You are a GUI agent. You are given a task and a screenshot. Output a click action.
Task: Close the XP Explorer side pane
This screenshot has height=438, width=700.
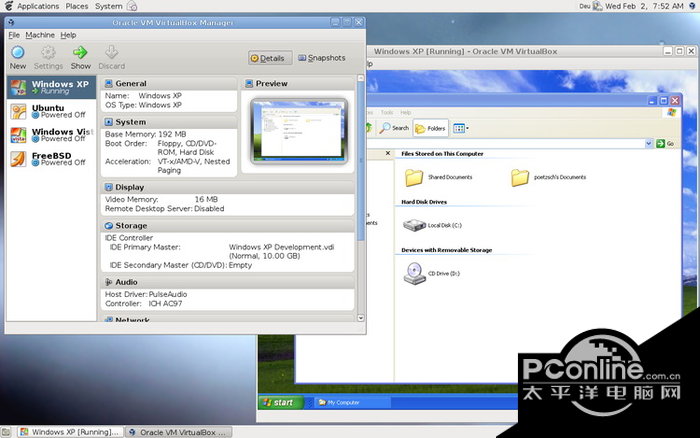tap(388, 153)
